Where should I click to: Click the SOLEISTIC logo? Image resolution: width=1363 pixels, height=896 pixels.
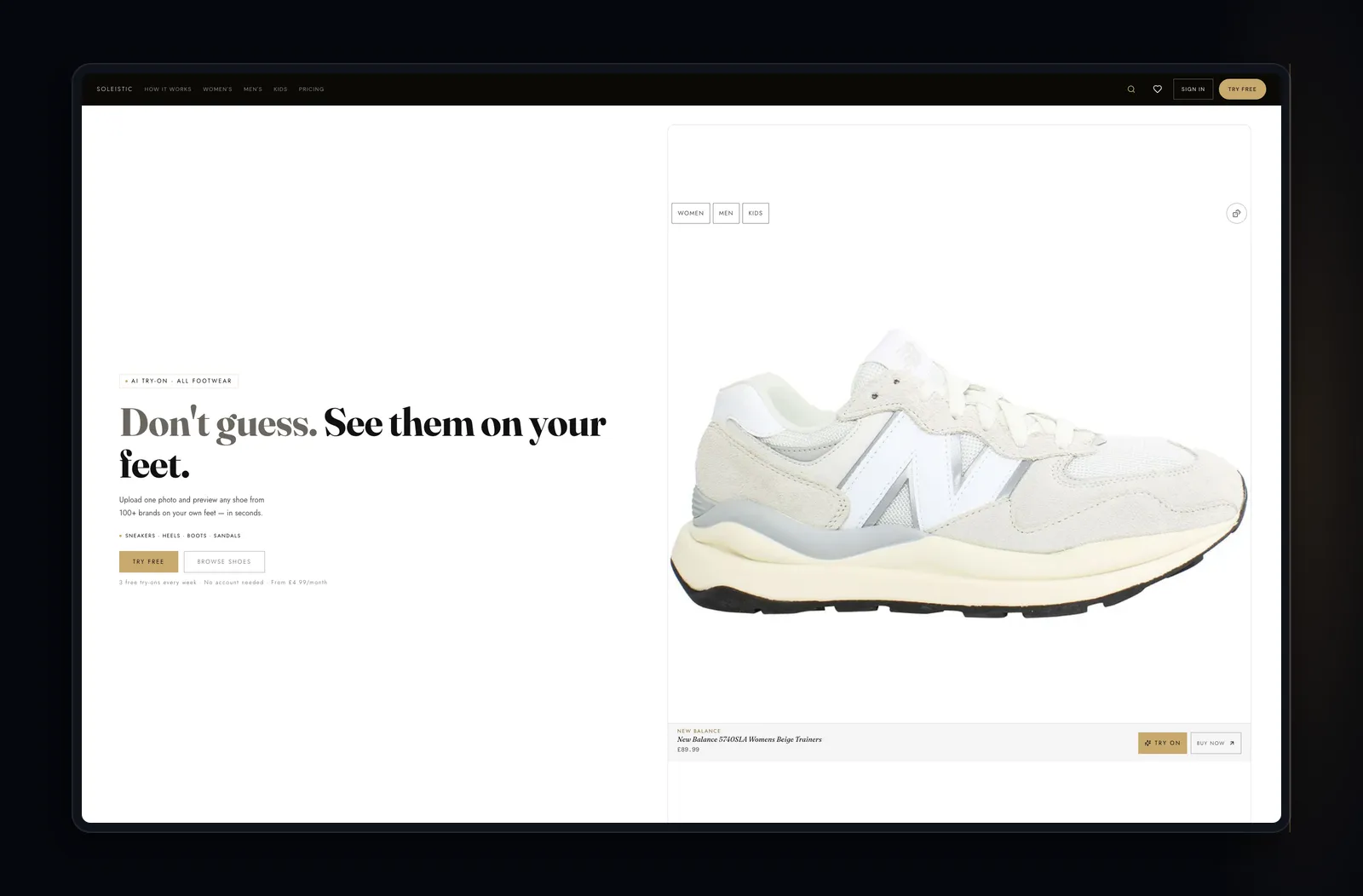114,89
